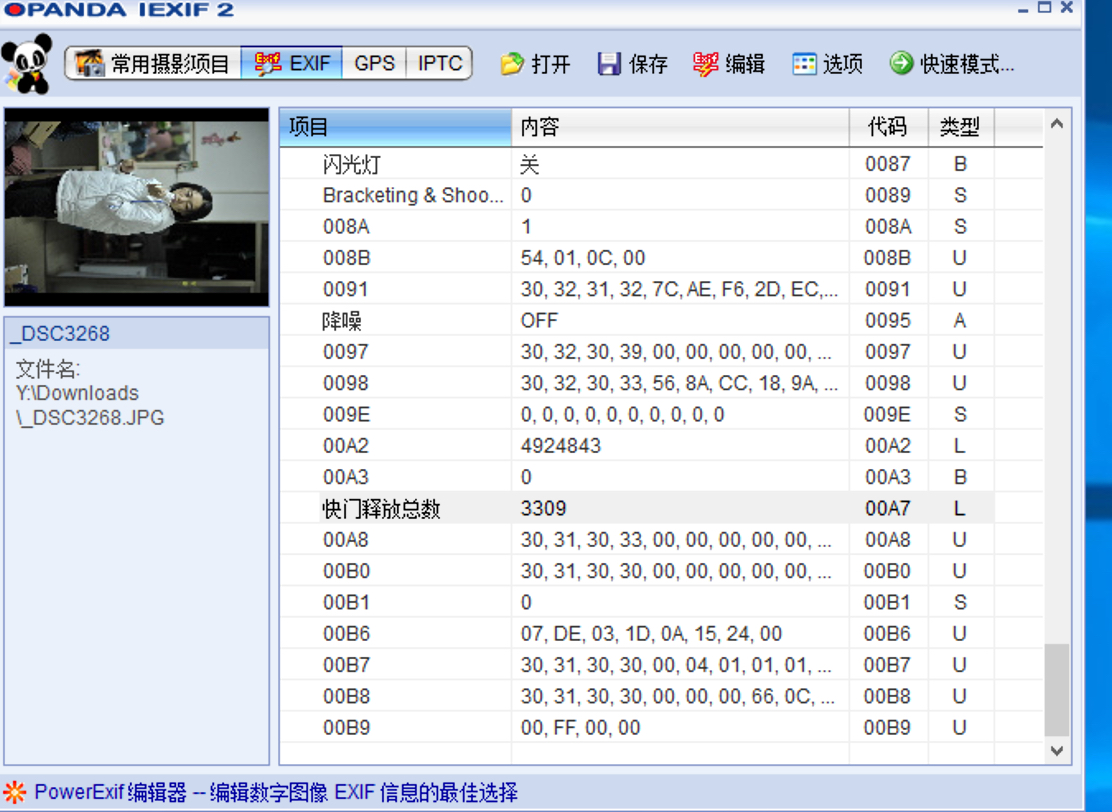
Task: Select the 008A item row
Action: pyautogui.click(x=661, y=226)
